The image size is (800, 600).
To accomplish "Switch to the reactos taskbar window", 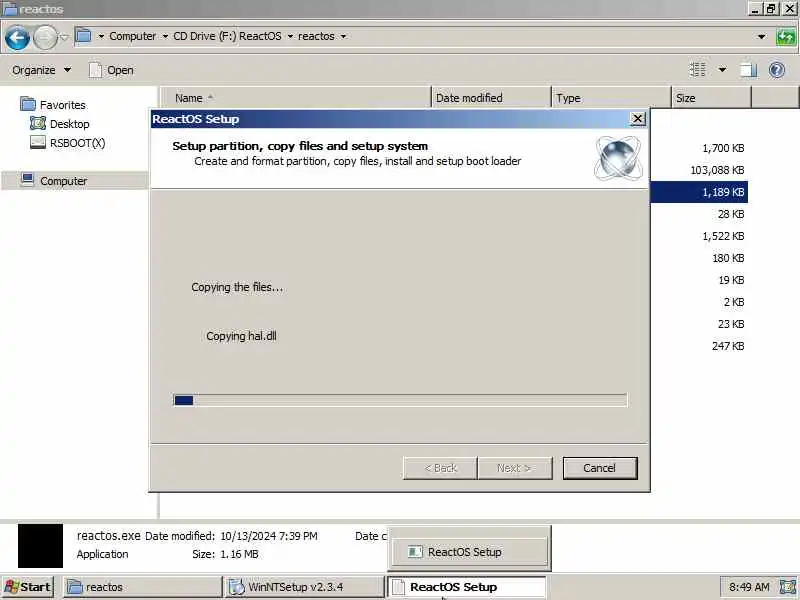I will coord(142,587).
